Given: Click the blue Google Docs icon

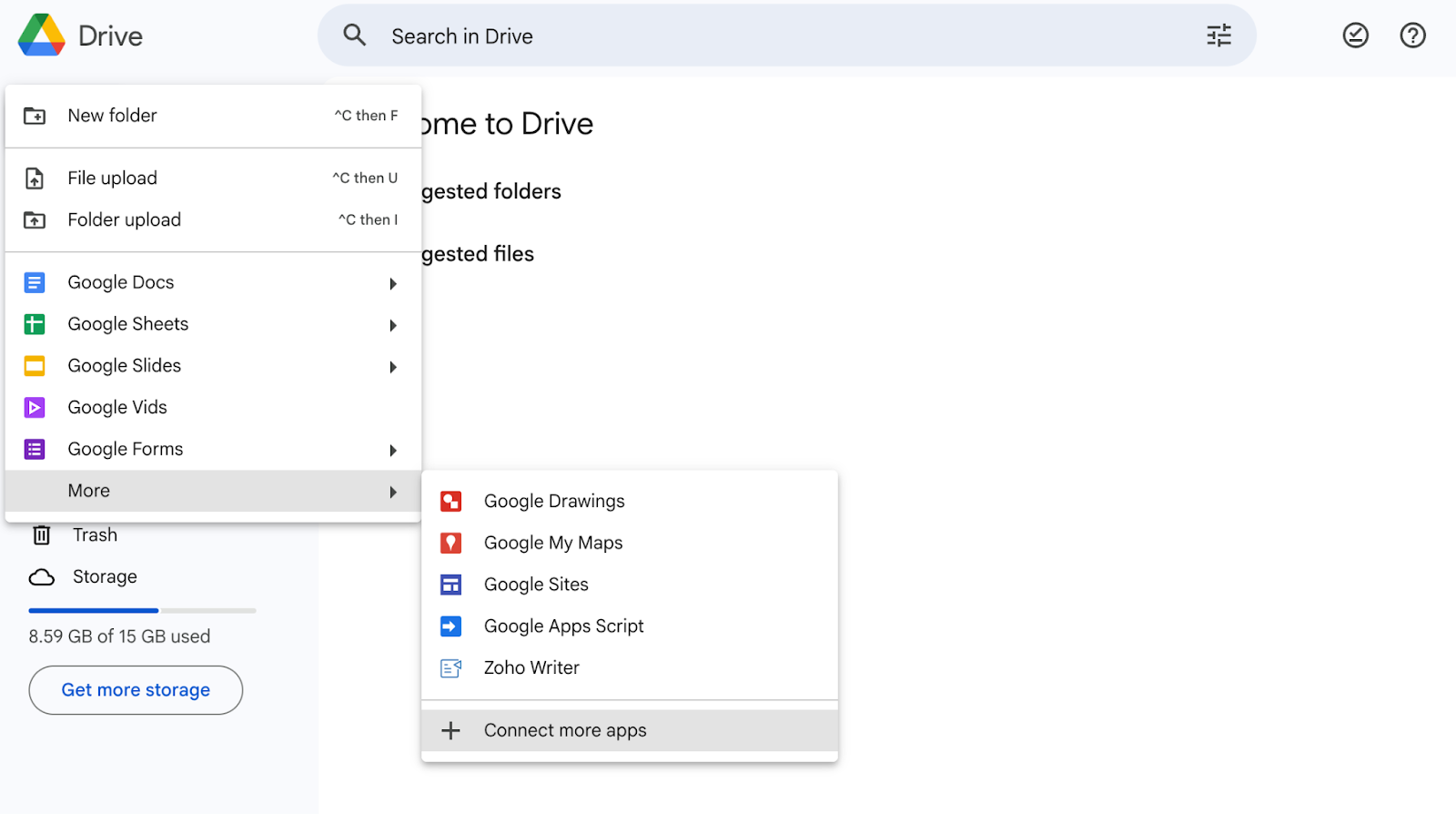Looking at the screenshot, I should click(35, 283).
